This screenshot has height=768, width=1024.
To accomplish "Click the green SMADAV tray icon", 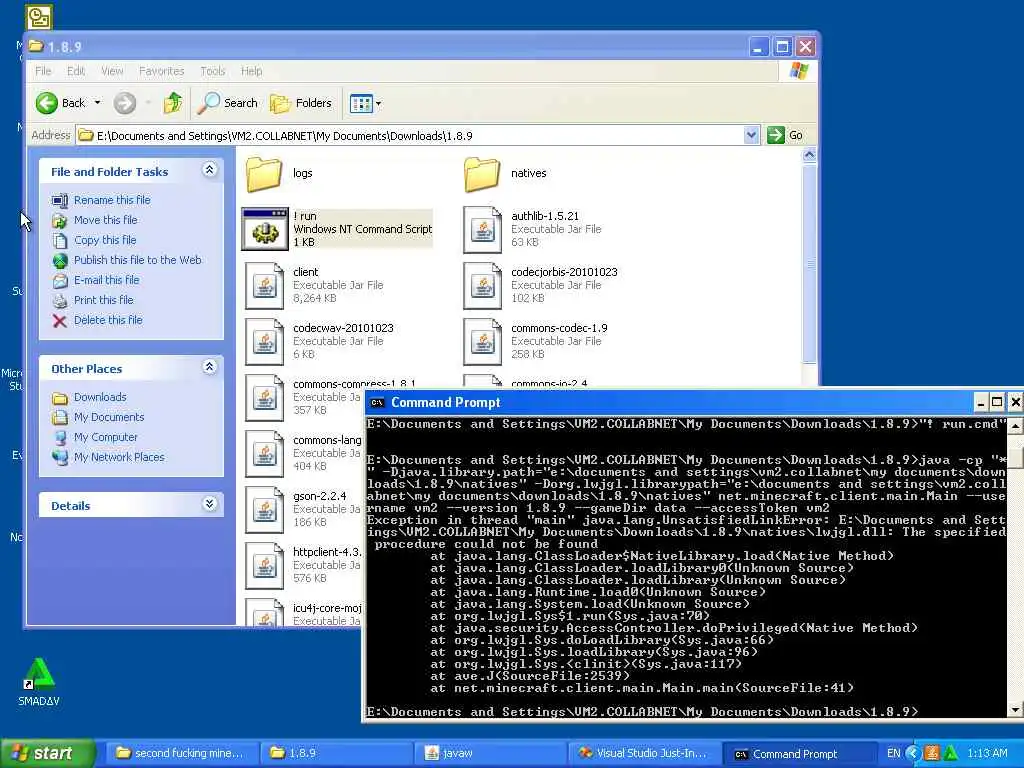I will tap(950, 753).
